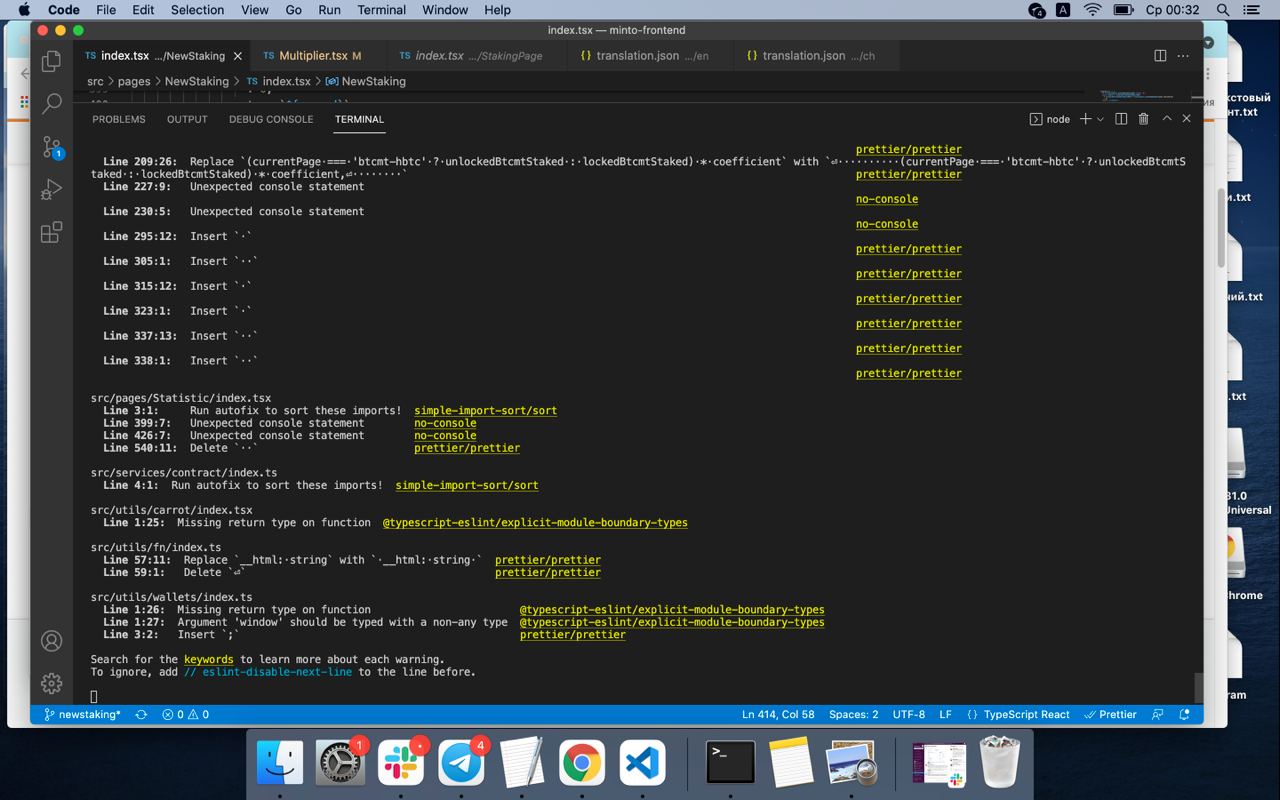
Task: Open TypeScript React language mode selector
Action: coord(1026,714)
